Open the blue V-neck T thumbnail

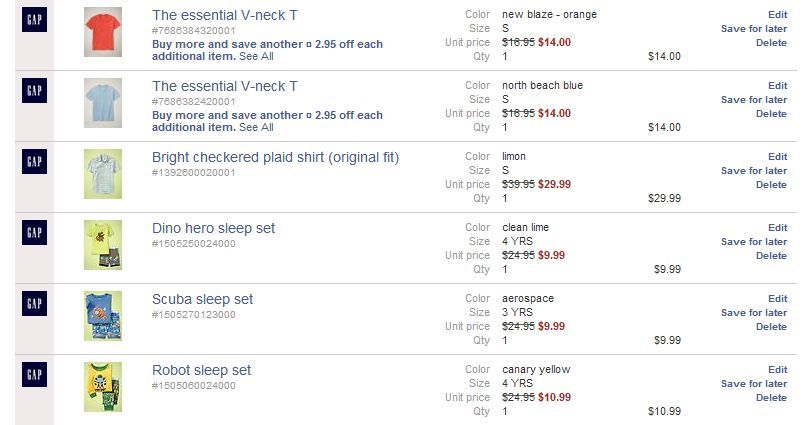(x=103, y=104)
